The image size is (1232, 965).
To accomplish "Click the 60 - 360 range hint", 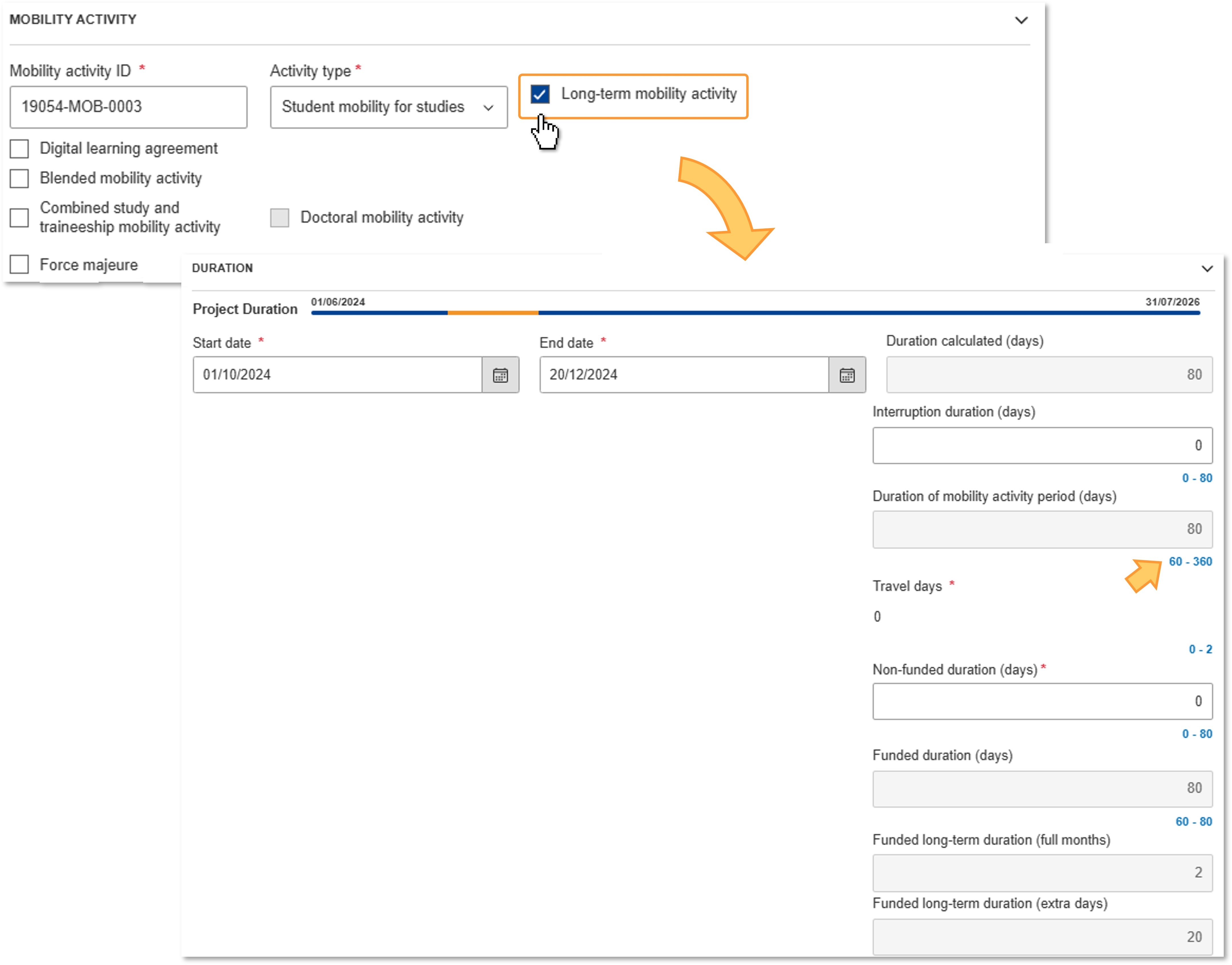I will [x=1190, y=561].
